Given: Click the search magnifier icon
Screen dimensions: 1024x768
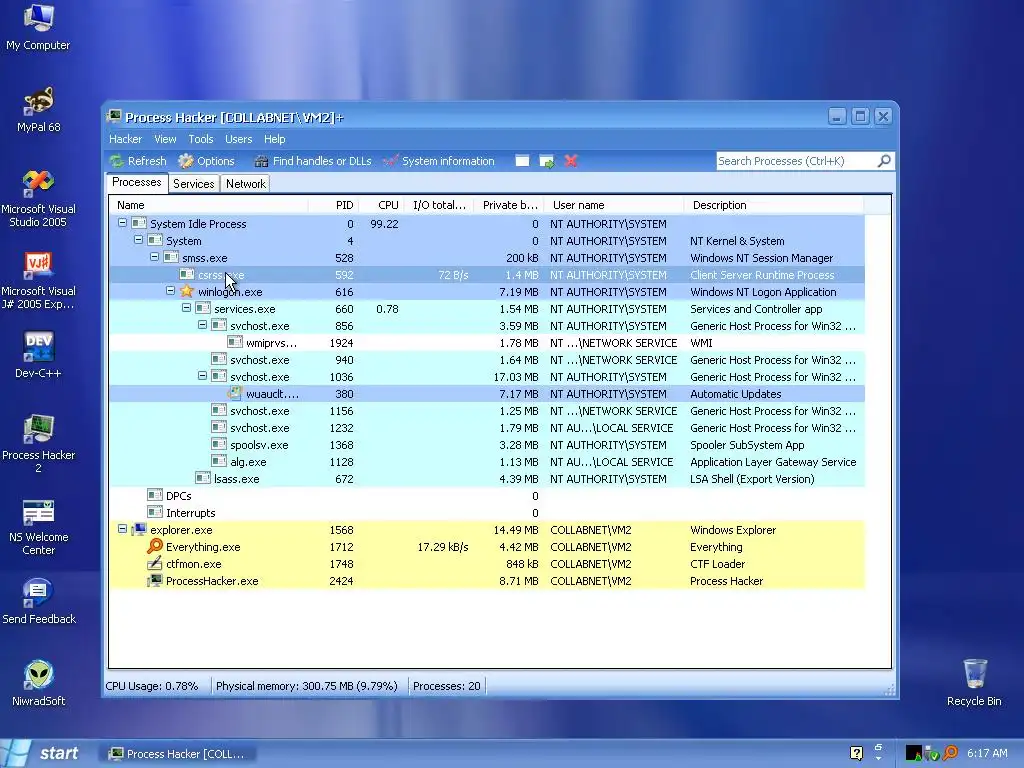Looking at the screenshot, I should 884,161.
